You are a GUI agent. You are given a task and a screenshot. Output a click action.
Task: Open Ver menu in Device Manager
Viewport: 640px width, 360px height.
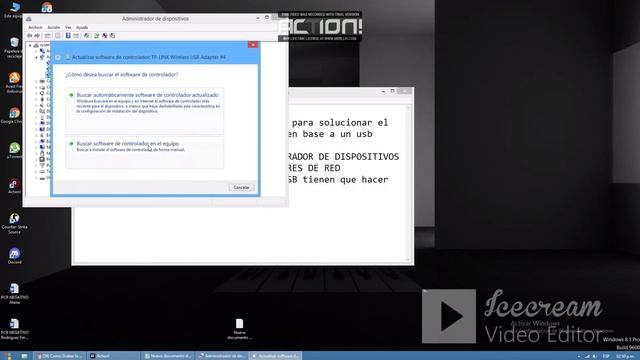click(x=68, y=27)
